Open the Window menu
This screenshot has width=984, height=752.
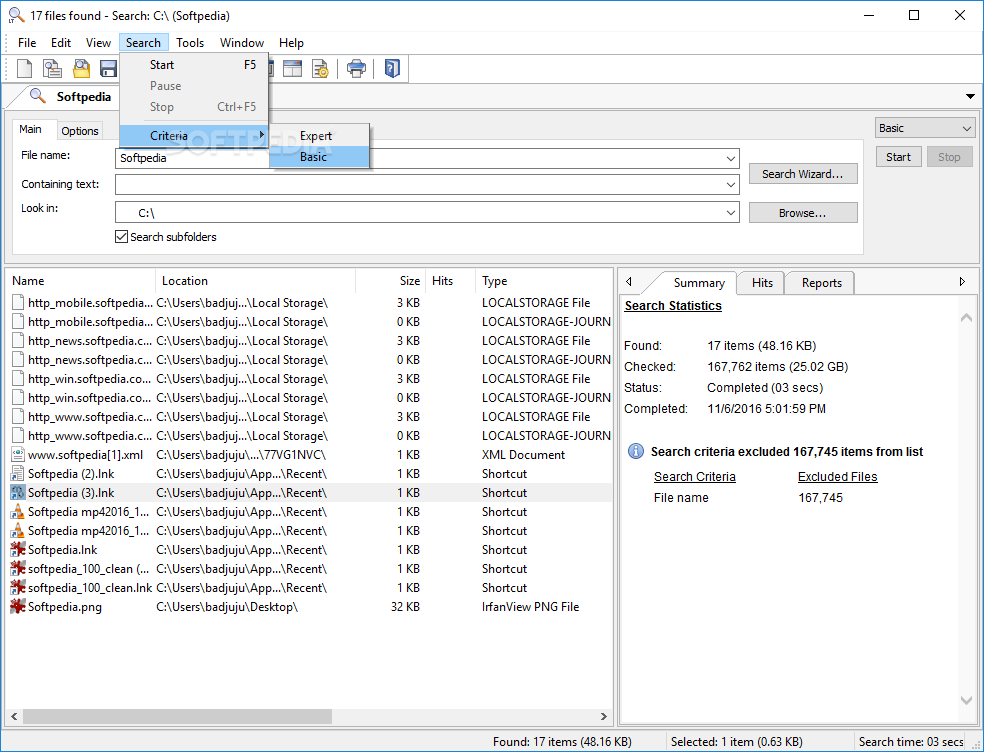tap(242, 43)
